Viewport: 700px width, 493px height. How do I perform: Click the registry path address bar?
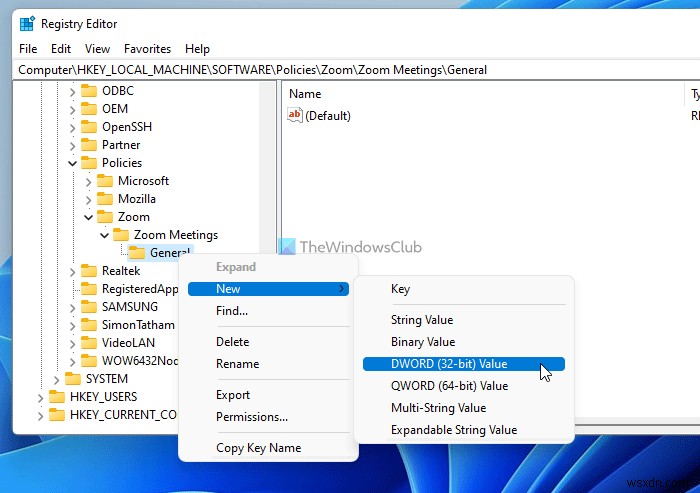click(357, 70)
